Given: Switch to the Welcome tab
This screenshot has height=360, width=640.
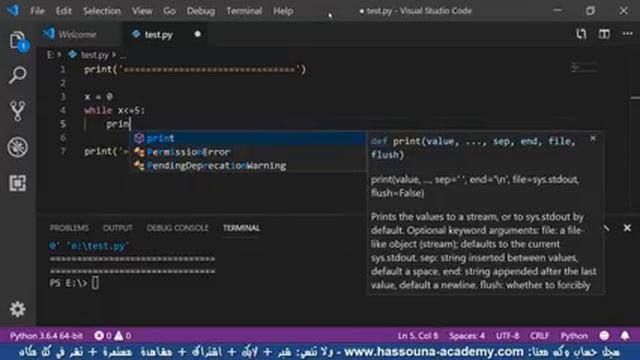Looking at the screenshot, I should (78, 34).
